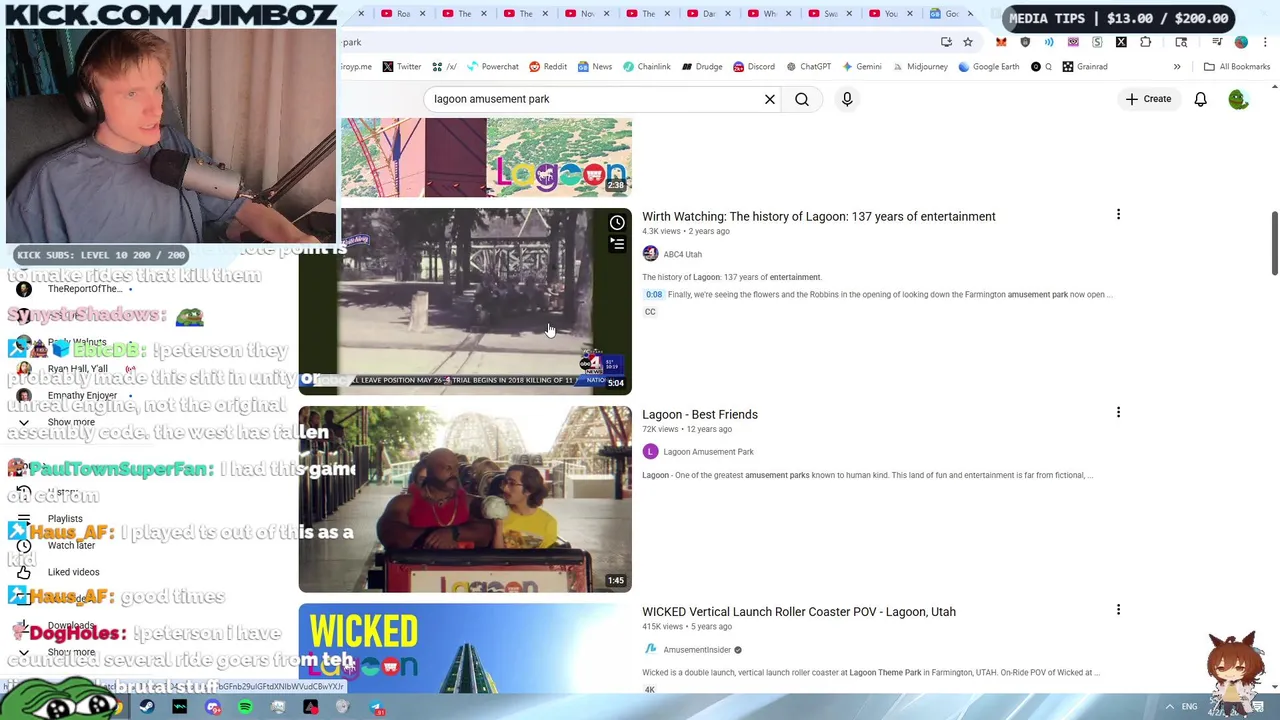
Task: Open more options for Wirth Watching video
Action: coord(1118,214)
